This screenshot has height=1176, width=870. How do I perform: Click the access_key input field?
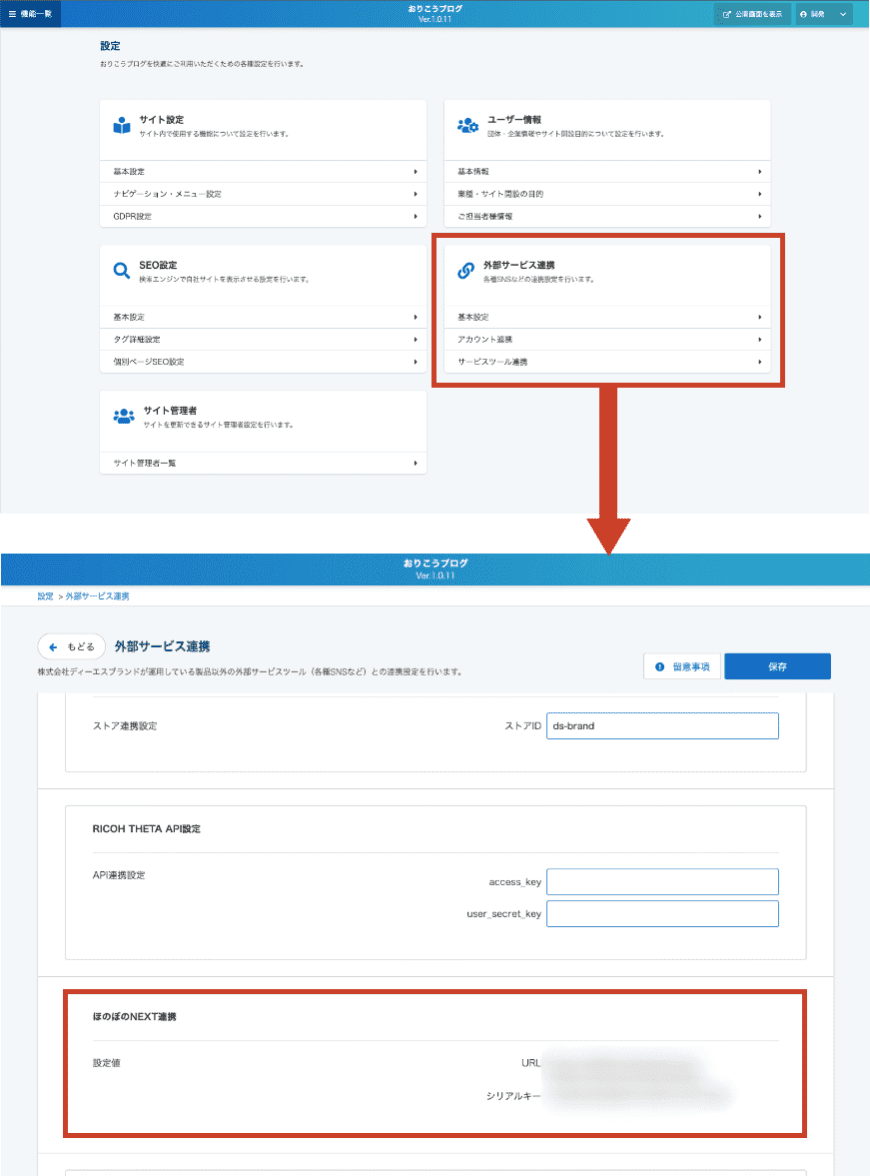tap(662, 881)
